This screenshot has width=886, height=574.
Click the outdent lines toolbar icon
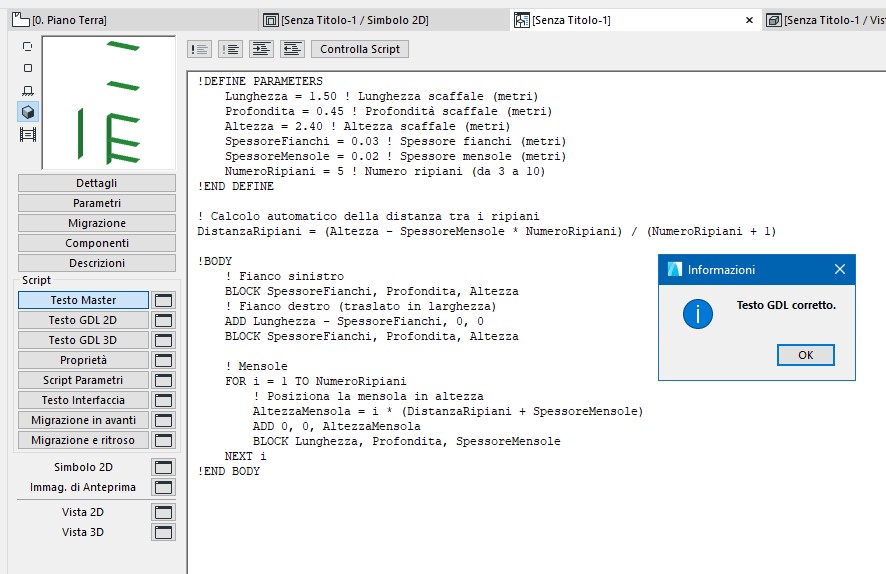pyautogui.click(x=292, y=49)
